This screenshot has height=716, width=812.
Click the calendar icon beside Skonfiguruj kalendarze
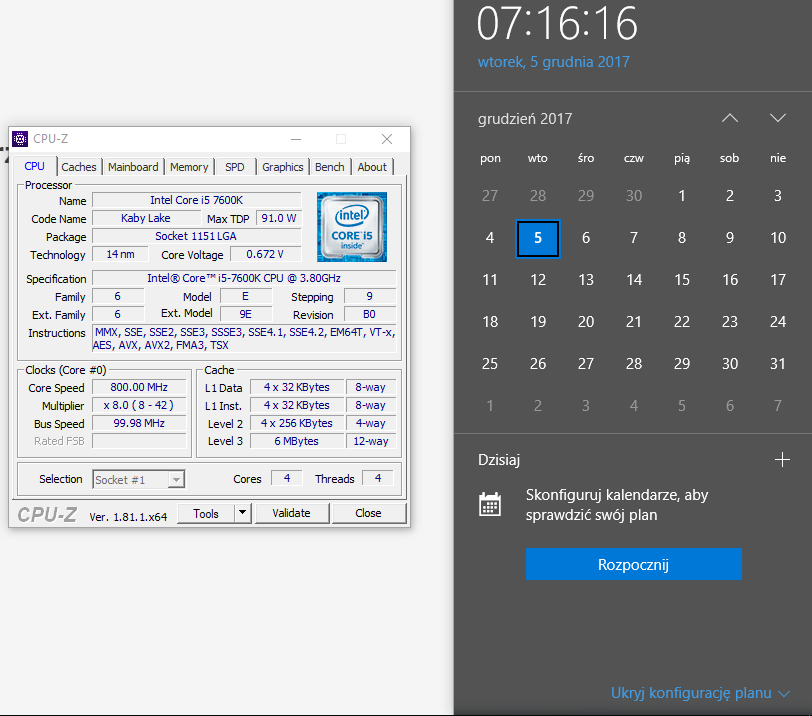490,504
